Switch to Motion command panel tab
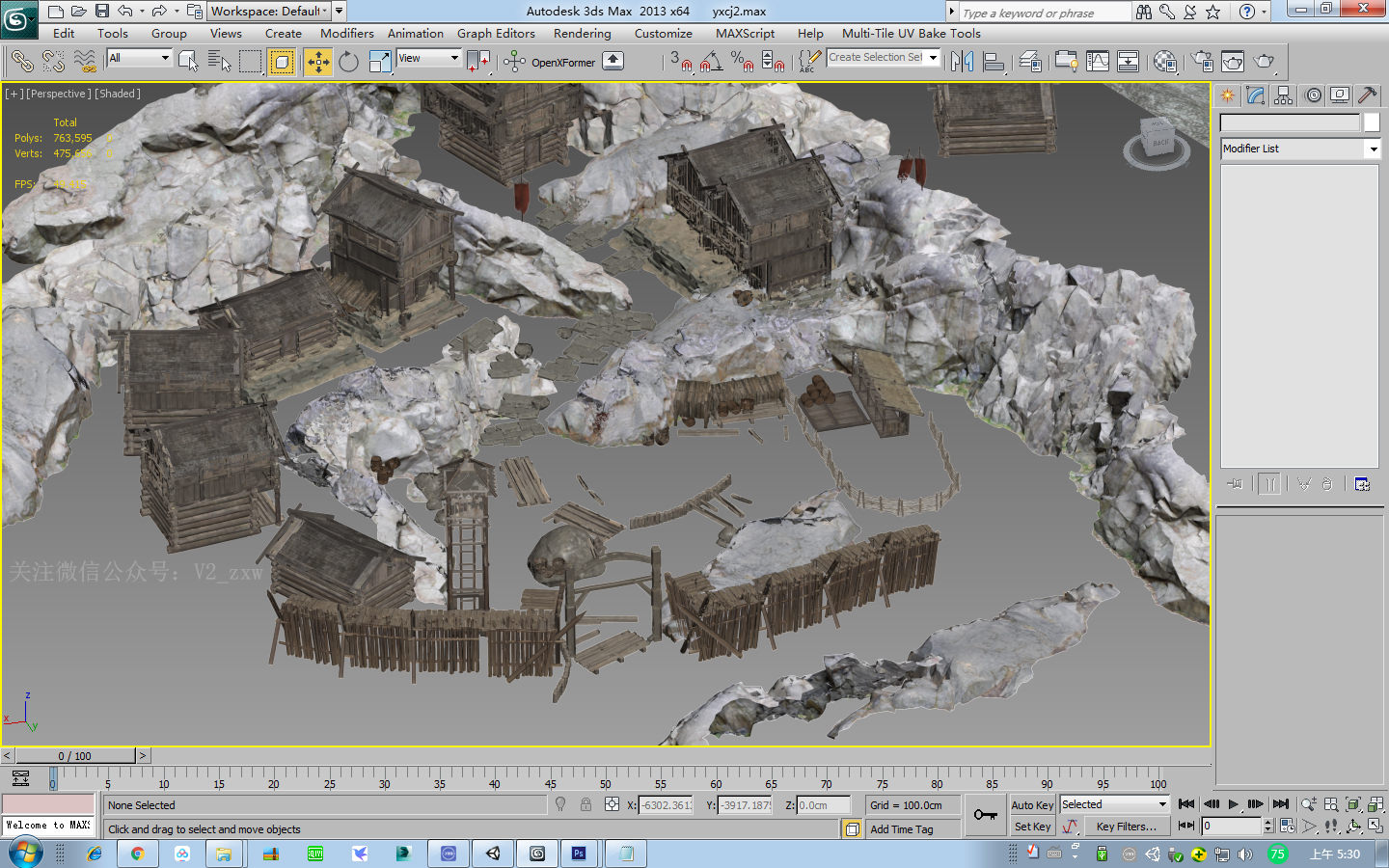This screenshot has height=868, width=1389. [1313, 95]
